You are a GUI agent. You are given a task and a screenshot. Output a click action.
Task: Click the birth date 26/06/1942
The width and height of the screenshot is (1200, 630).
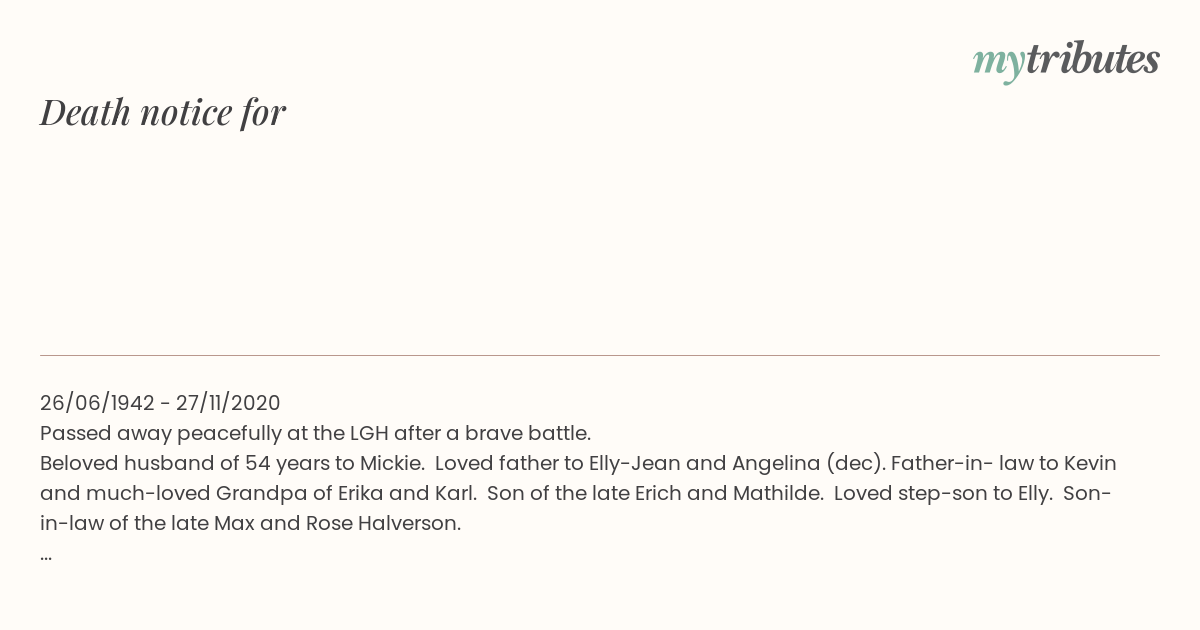97,403
